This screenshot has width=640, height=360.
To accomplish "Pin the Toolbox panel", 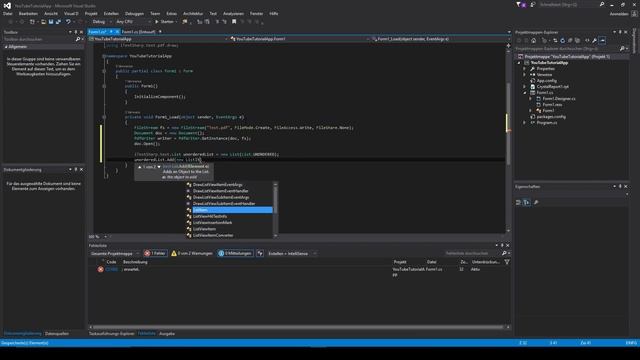I will (76, 32).
